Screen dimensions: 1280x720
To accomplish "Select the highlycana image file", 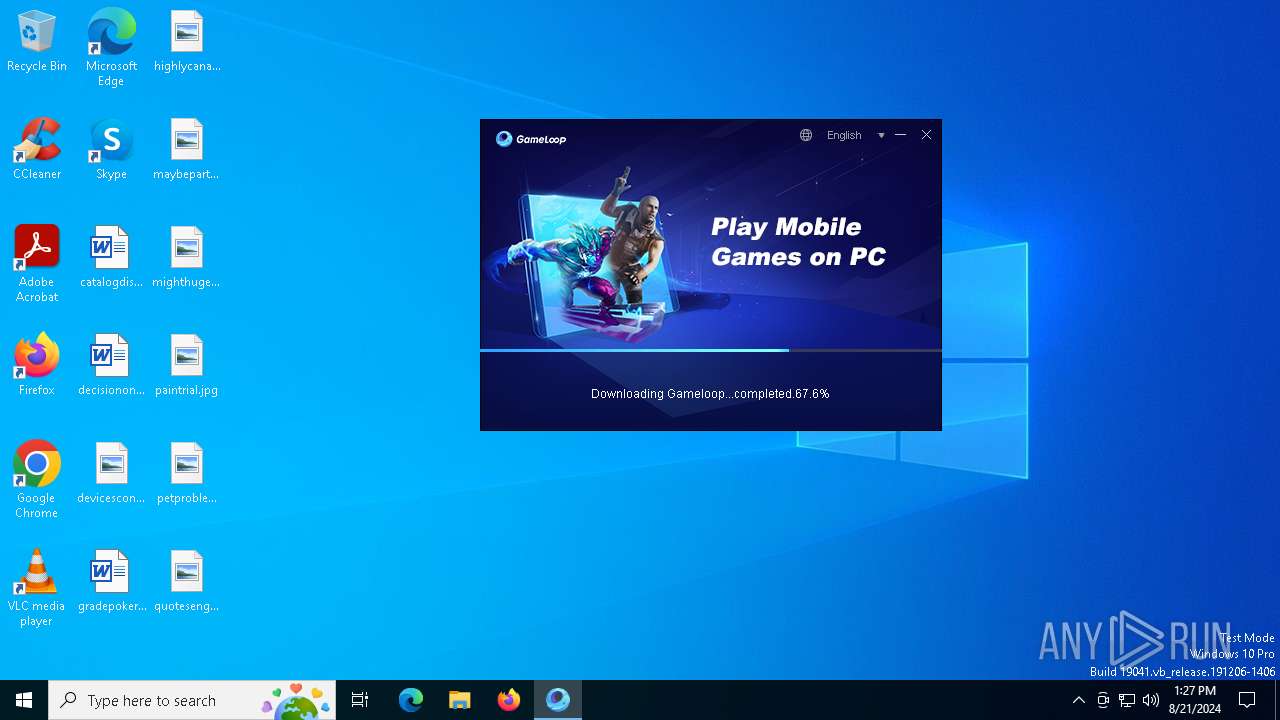I will tap(187, 42).
